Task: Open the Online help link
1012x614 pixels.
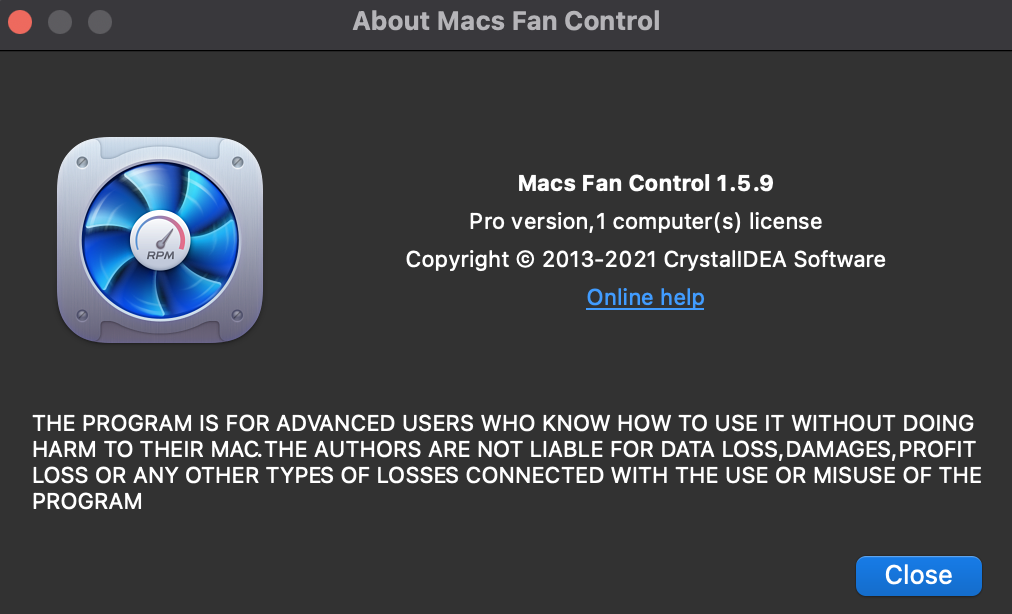Action: click(x=645, y=298)
